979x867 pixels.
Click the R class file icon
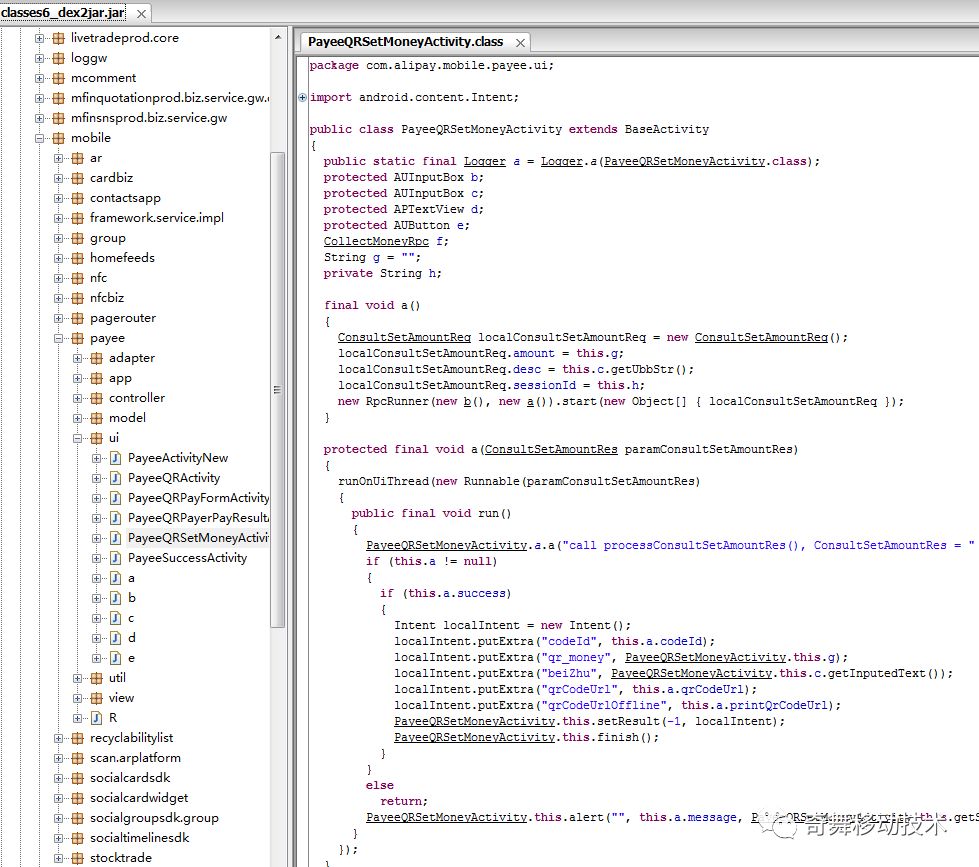click(x=96, y=718)
